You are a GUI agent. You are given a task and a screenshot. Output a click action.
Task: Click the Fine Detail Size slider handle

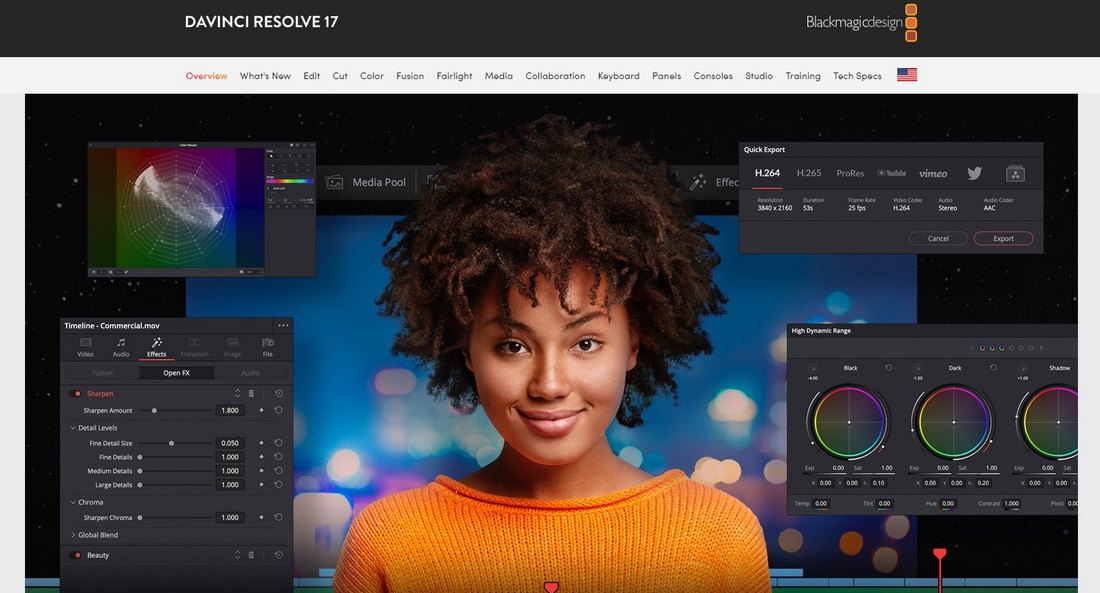(x=171, y=443)
